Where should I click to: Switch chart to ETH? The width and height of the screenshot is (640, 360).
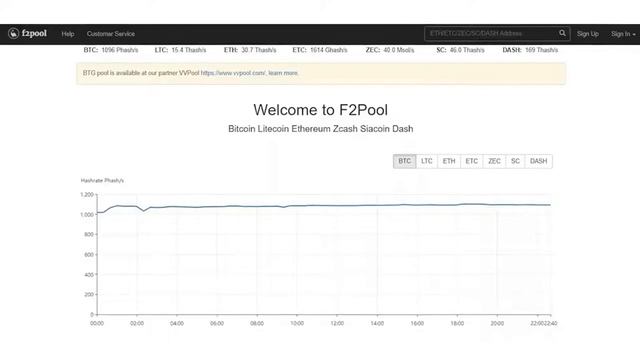(449, 161)
